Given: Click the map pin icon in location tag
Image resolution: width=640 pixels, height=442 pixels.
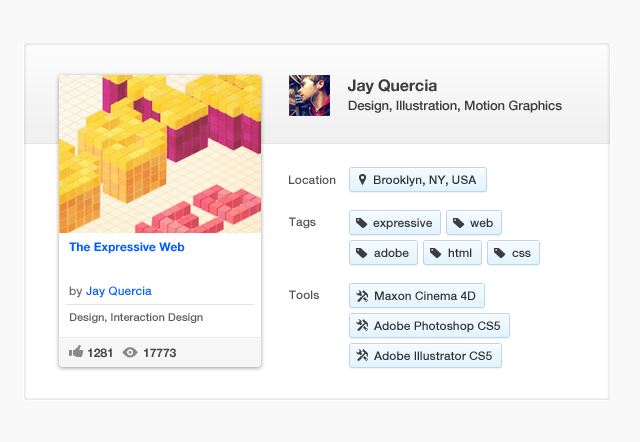Looking at the screenshot, I should [x=362, y=180].
